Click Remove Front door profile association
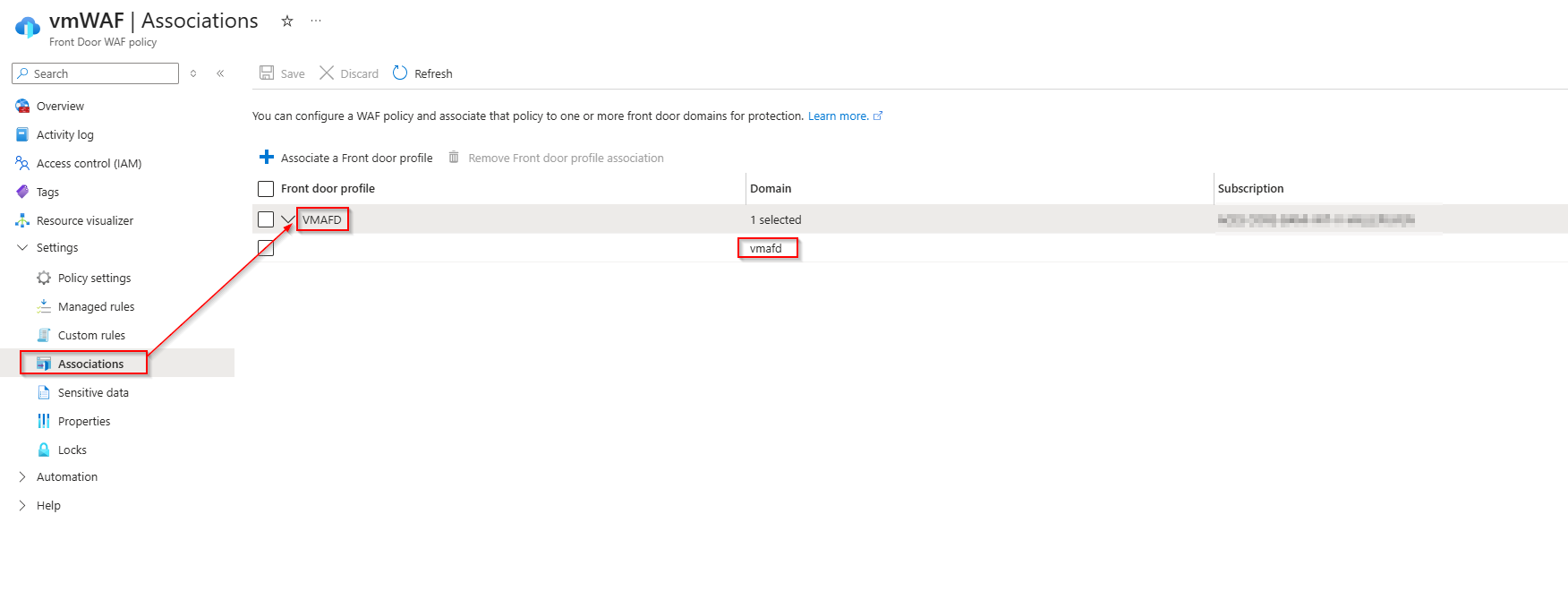The width and height of the screenshot is (1568, 600). click(566, 158)
